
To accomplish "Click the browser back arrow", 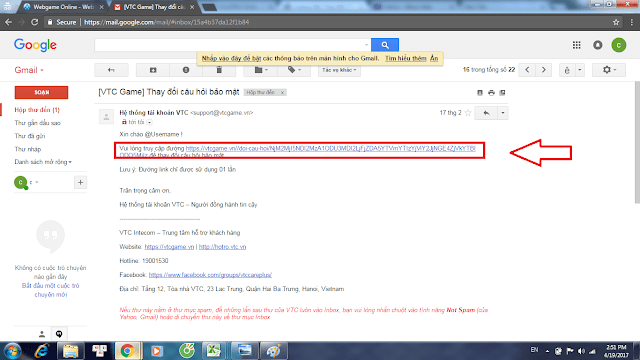I will point(8,22).
